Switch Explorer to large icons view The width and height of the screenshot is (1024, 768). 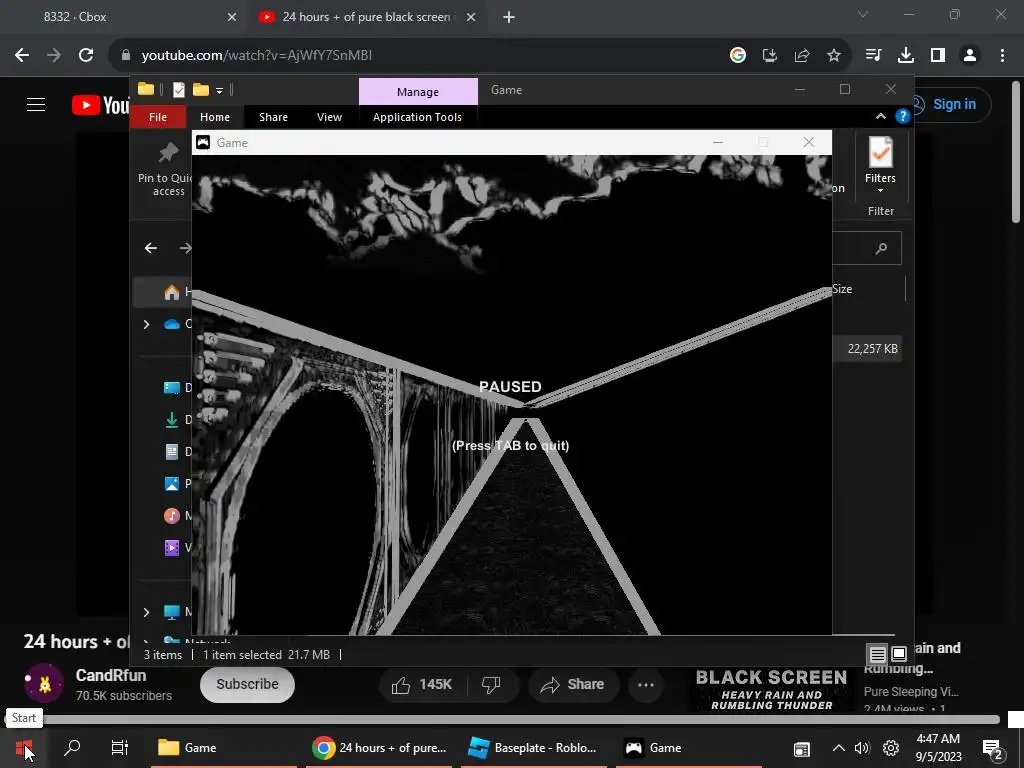point(899,654)
